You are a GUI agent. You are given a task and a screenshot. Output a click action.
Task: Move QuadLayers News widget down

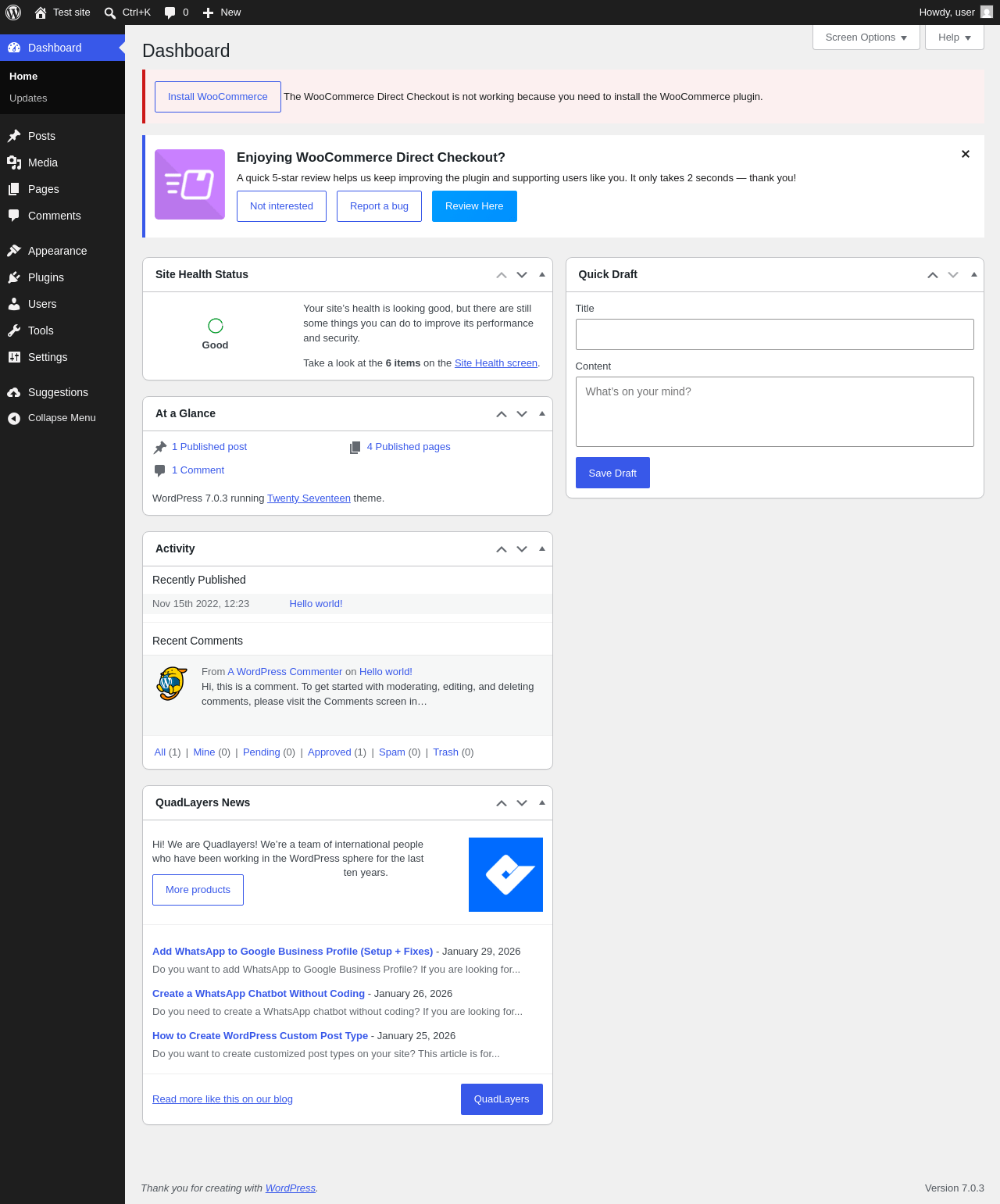pyautogui.click(x=522, y=803)
